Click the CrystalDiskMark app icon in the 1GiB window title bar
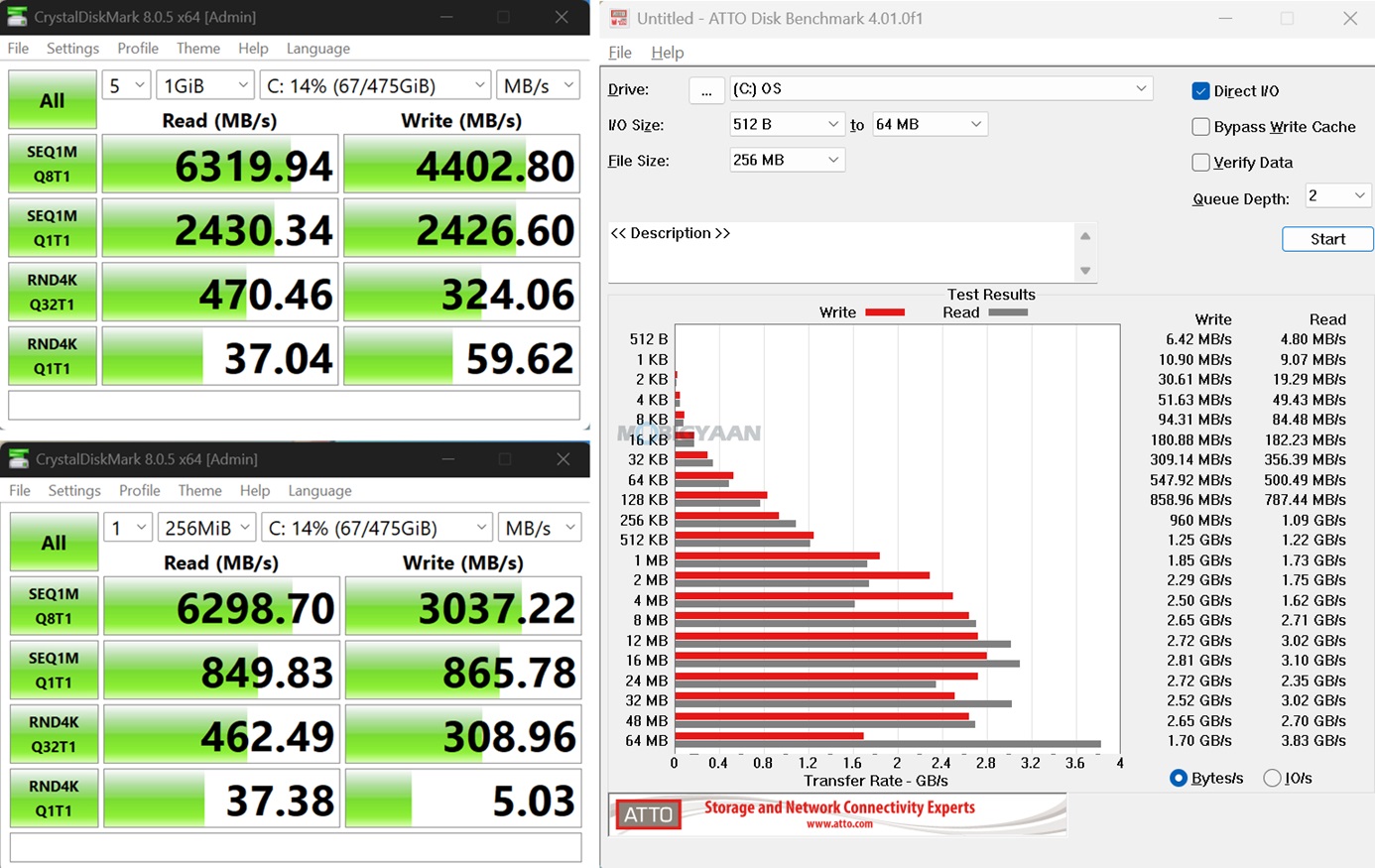The image size is (1375, 868). (x=17, y=17)
